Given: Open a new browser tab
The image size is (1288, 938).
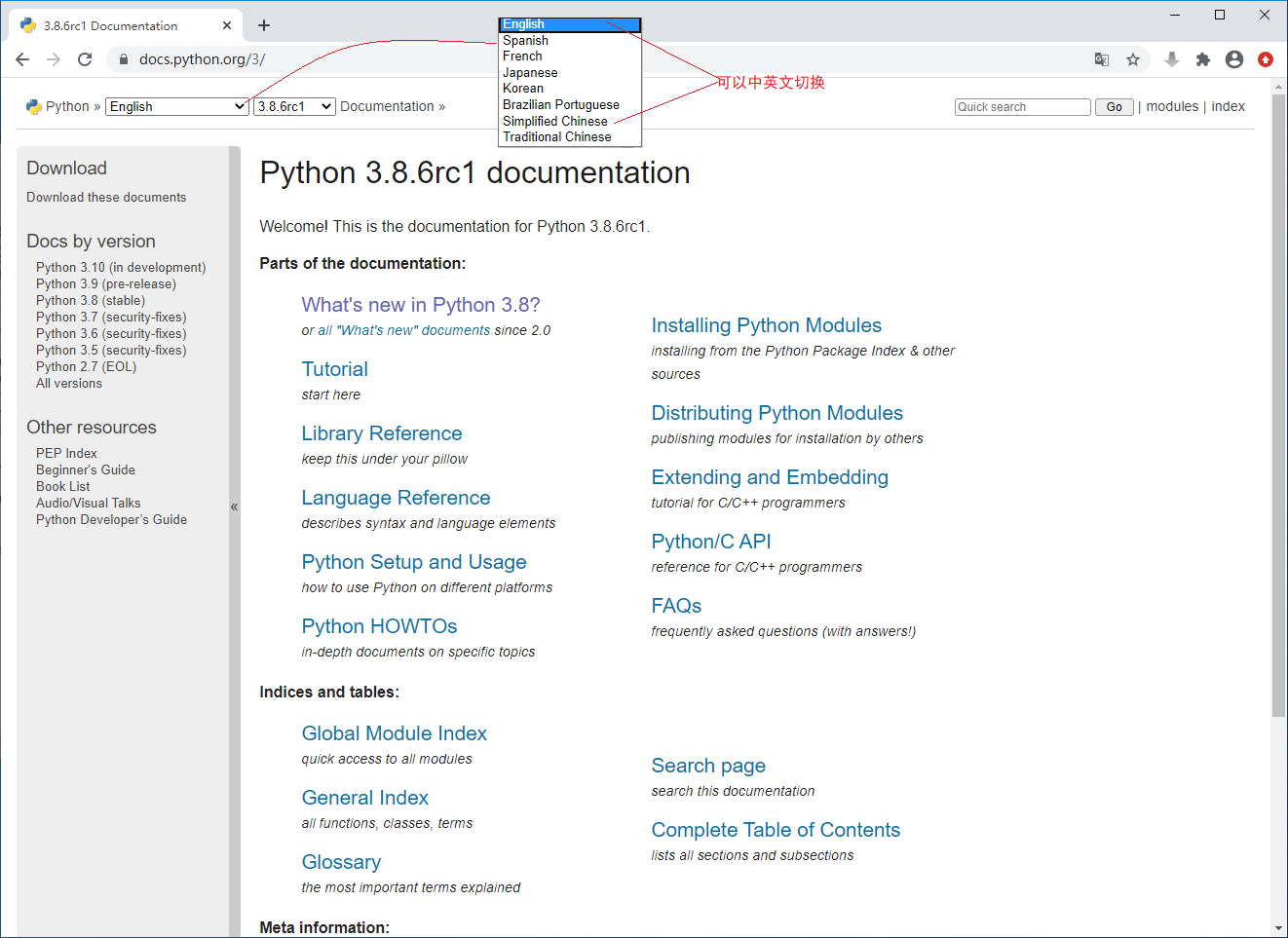Looking at the screenshot, I should (263, 24).
